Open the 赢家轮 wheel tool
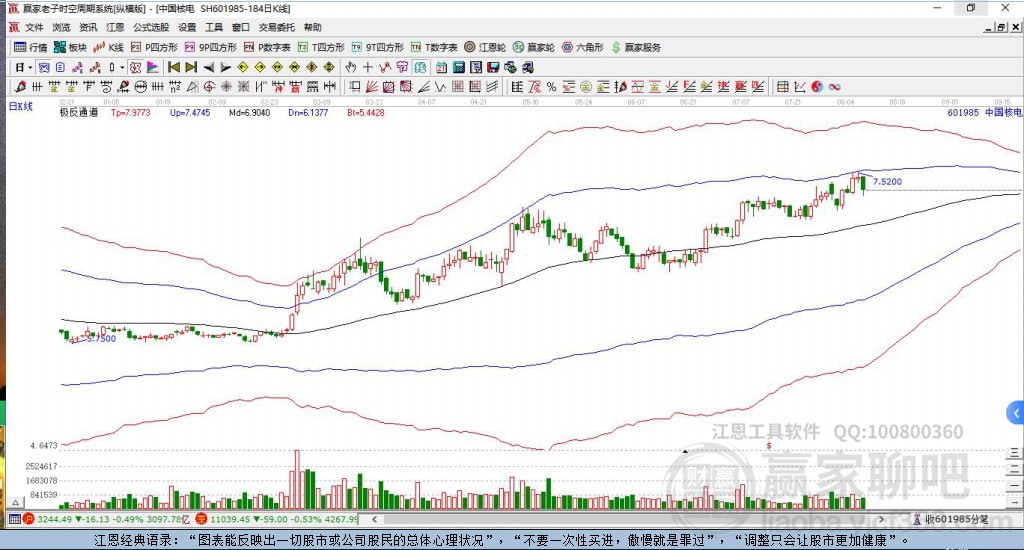The image size is (1024, 550). coord(534,47)
